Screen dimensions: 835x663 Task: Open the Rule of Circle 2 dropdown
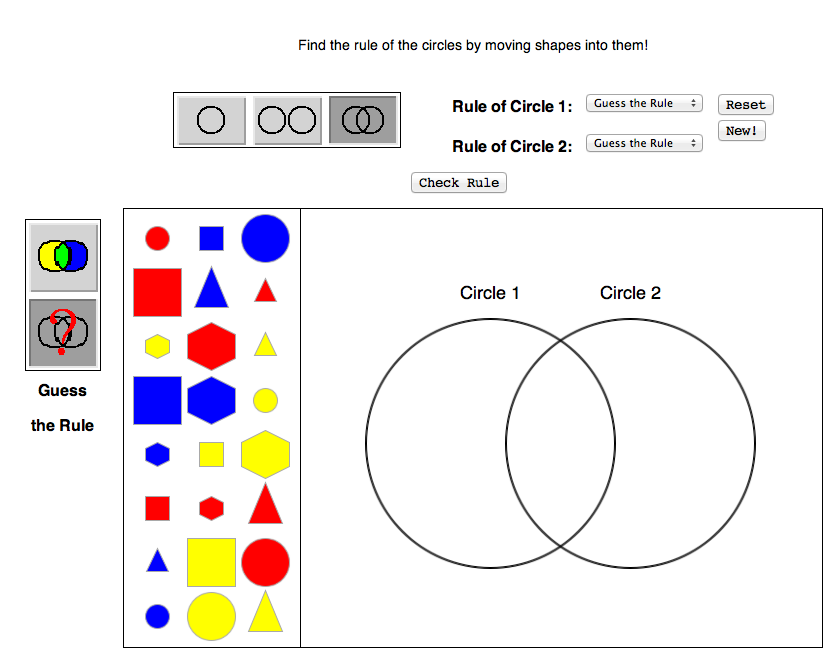tap(644, 144)
